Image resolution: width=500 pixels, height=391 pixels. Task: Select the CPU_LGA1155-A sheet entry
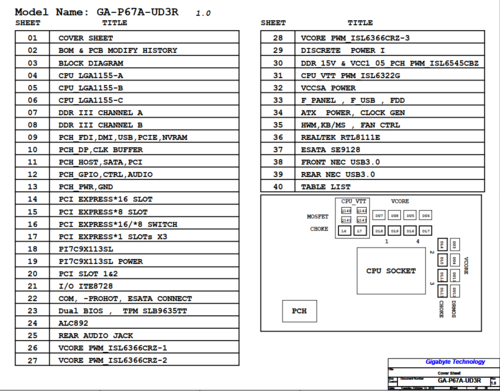[x=127, y=75]
